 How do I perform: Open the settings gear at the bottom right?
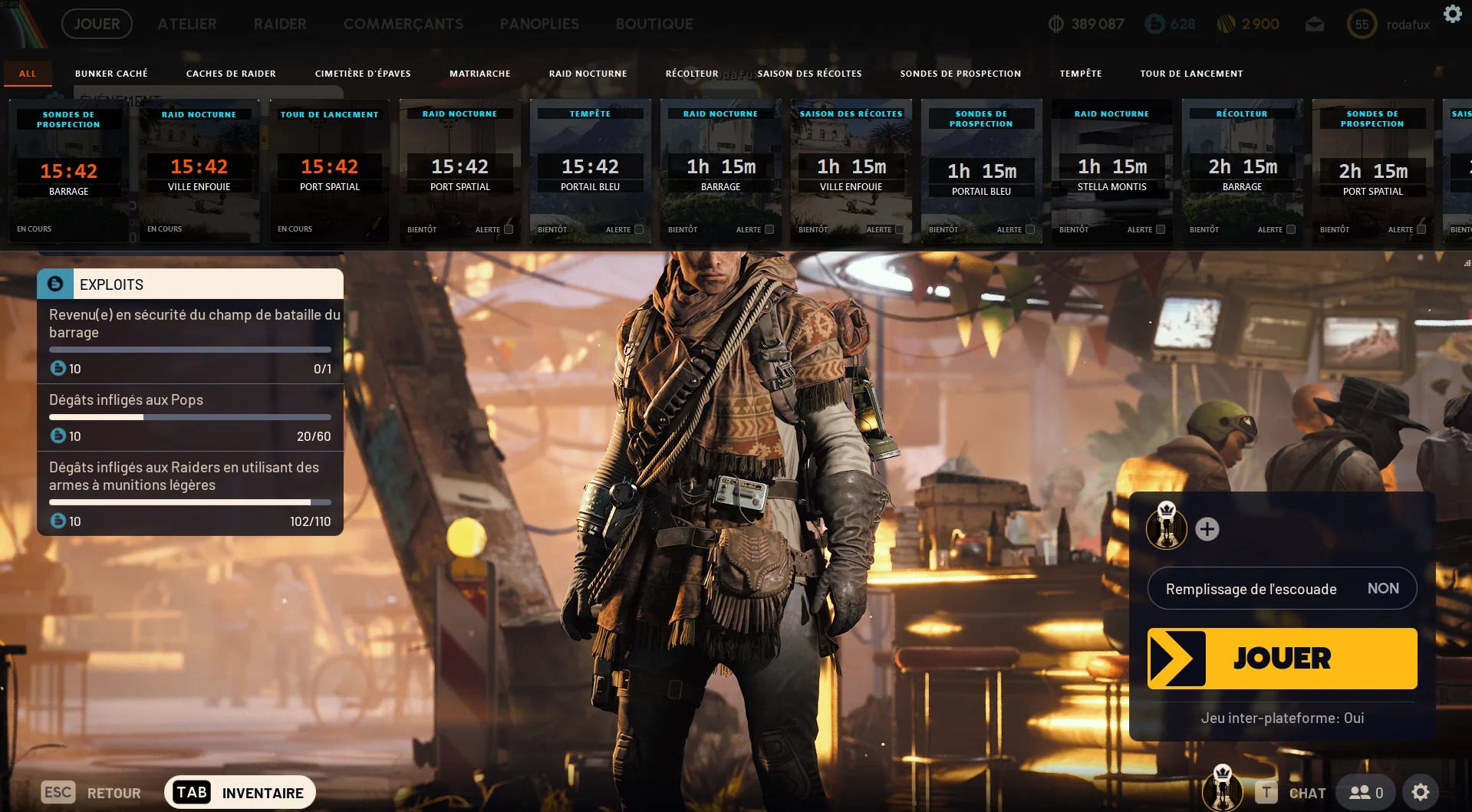point(1421,791)
